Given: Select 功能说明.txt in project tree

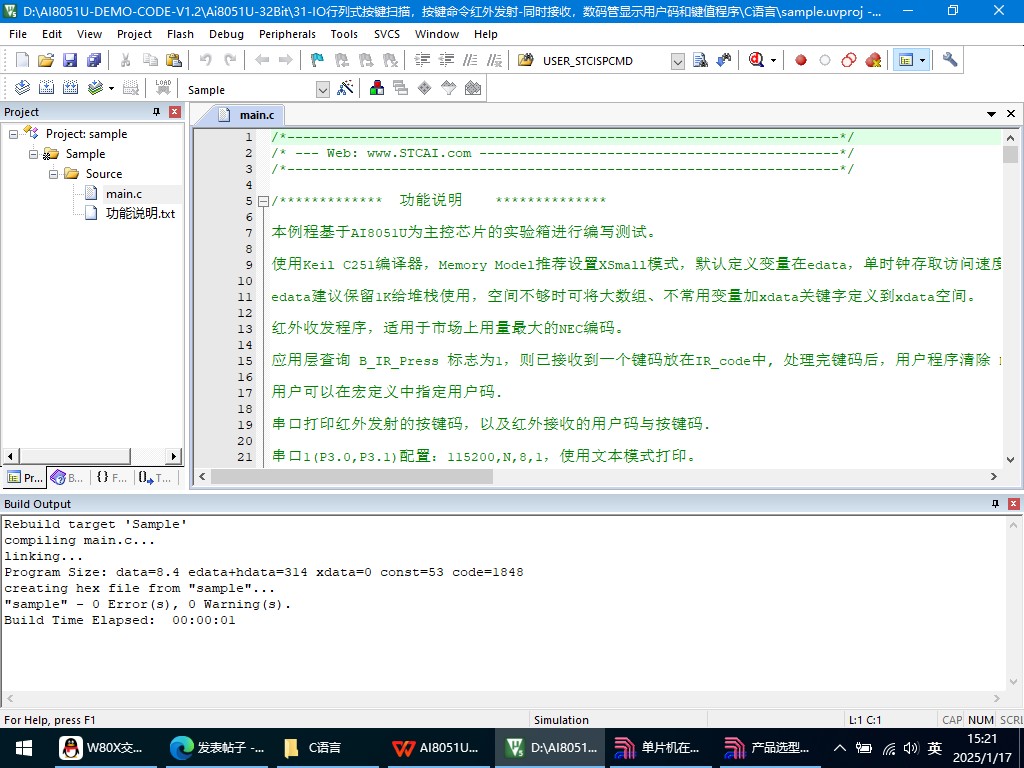Looking at the screenshot, I should click(x=140, y=213).
